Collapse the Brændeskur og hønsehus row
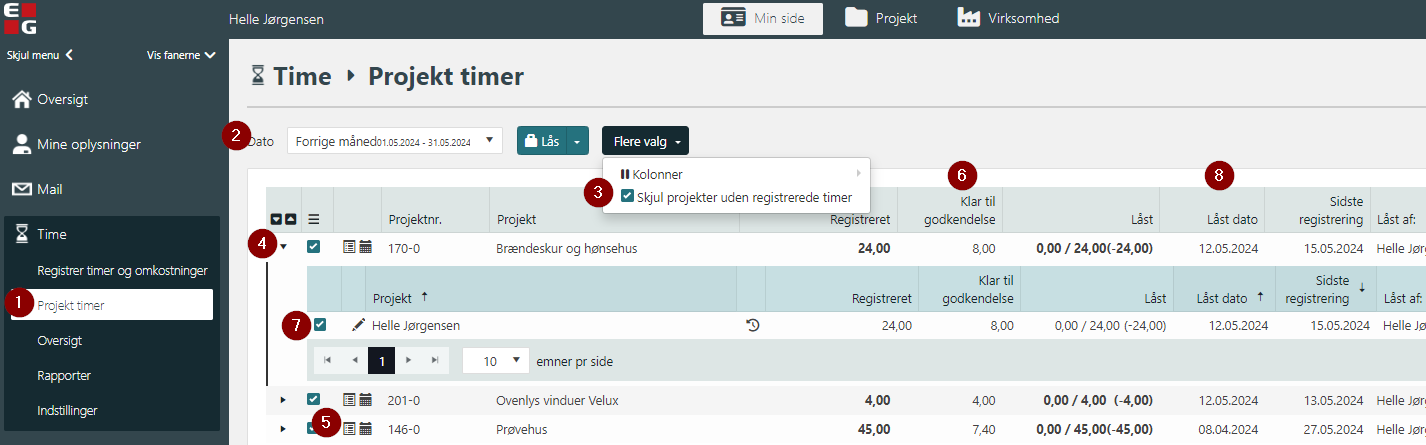The width and height of the screenshot is (1426, 445). click(283, 248)
